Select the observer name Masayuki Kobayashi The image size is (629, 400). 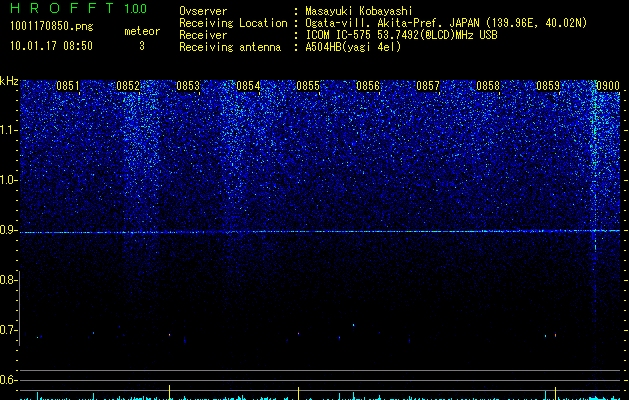coord(359,11)
